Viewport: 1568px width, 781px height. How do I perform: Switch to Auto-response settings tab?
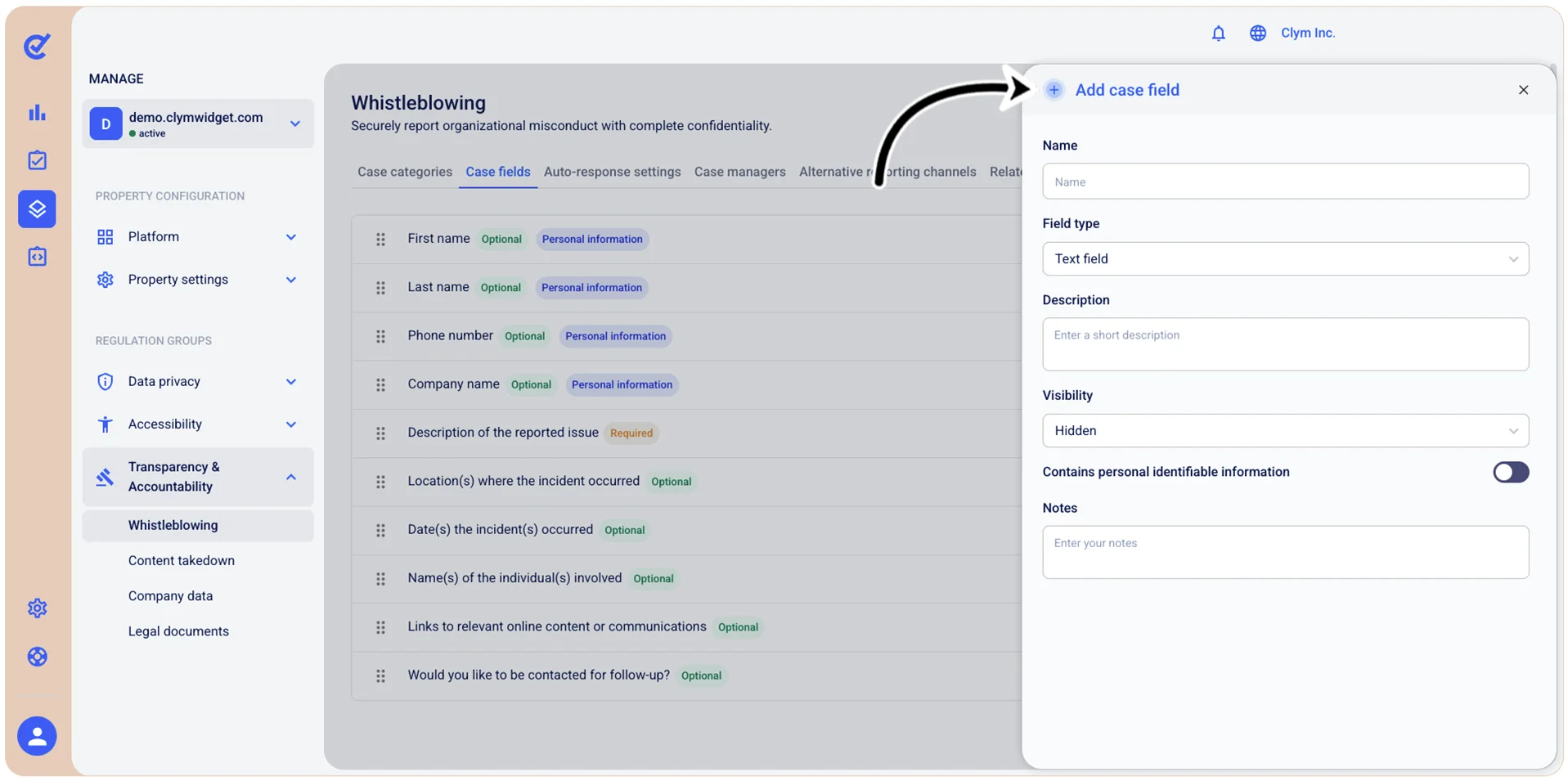coord(612,172)
